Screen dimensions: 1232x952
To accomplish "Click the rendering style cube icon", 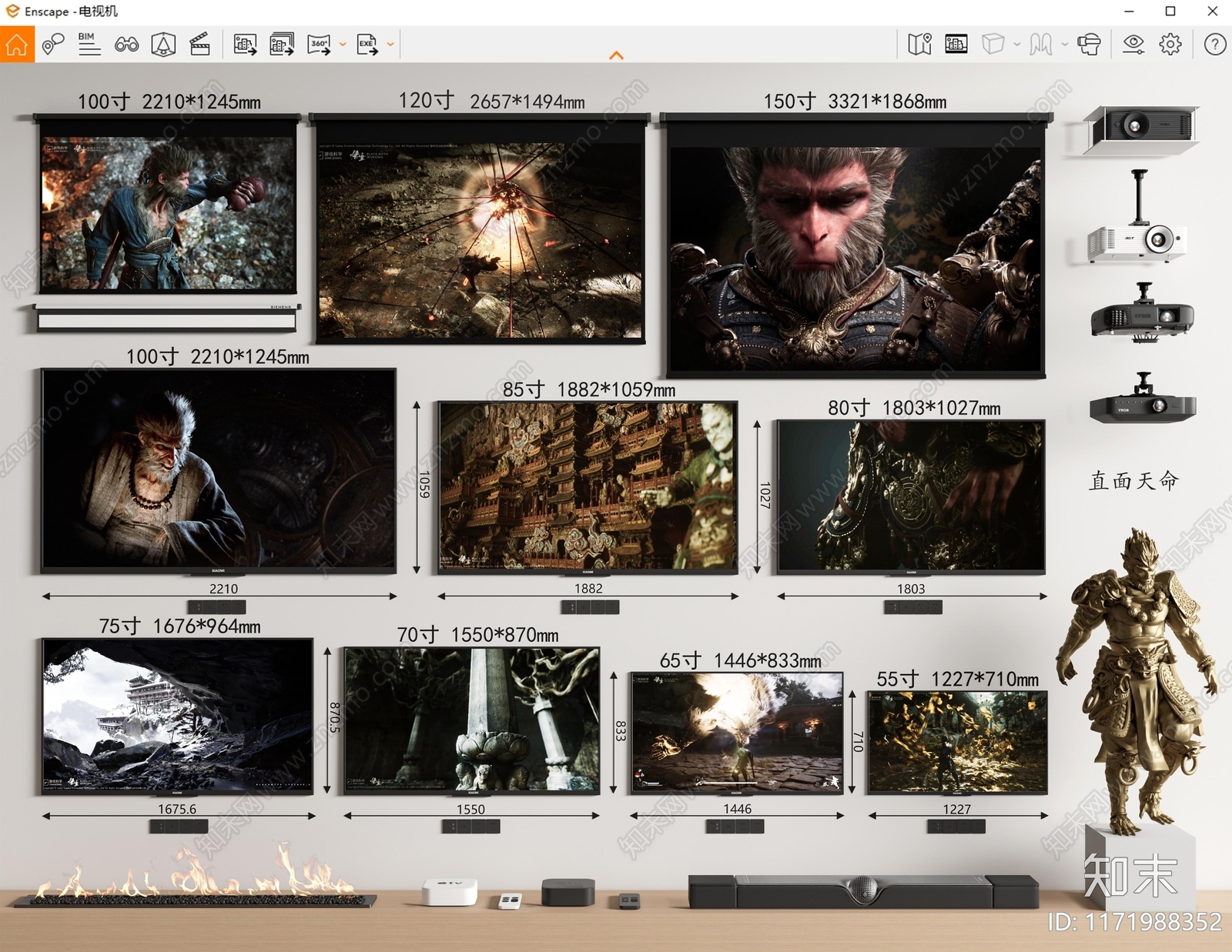I will (x=993, y=44).
